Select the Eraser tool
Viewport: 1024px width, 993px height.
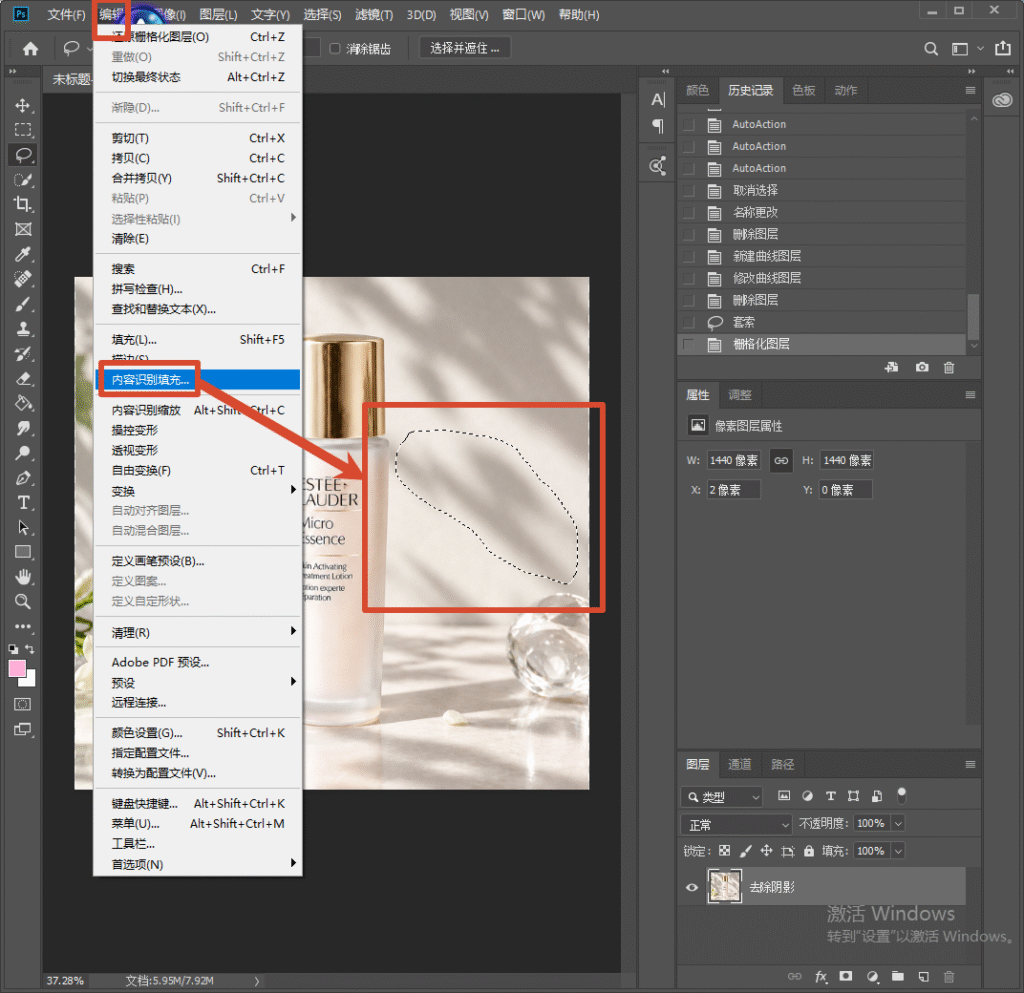pyautogui.click(x=23, y=378)
